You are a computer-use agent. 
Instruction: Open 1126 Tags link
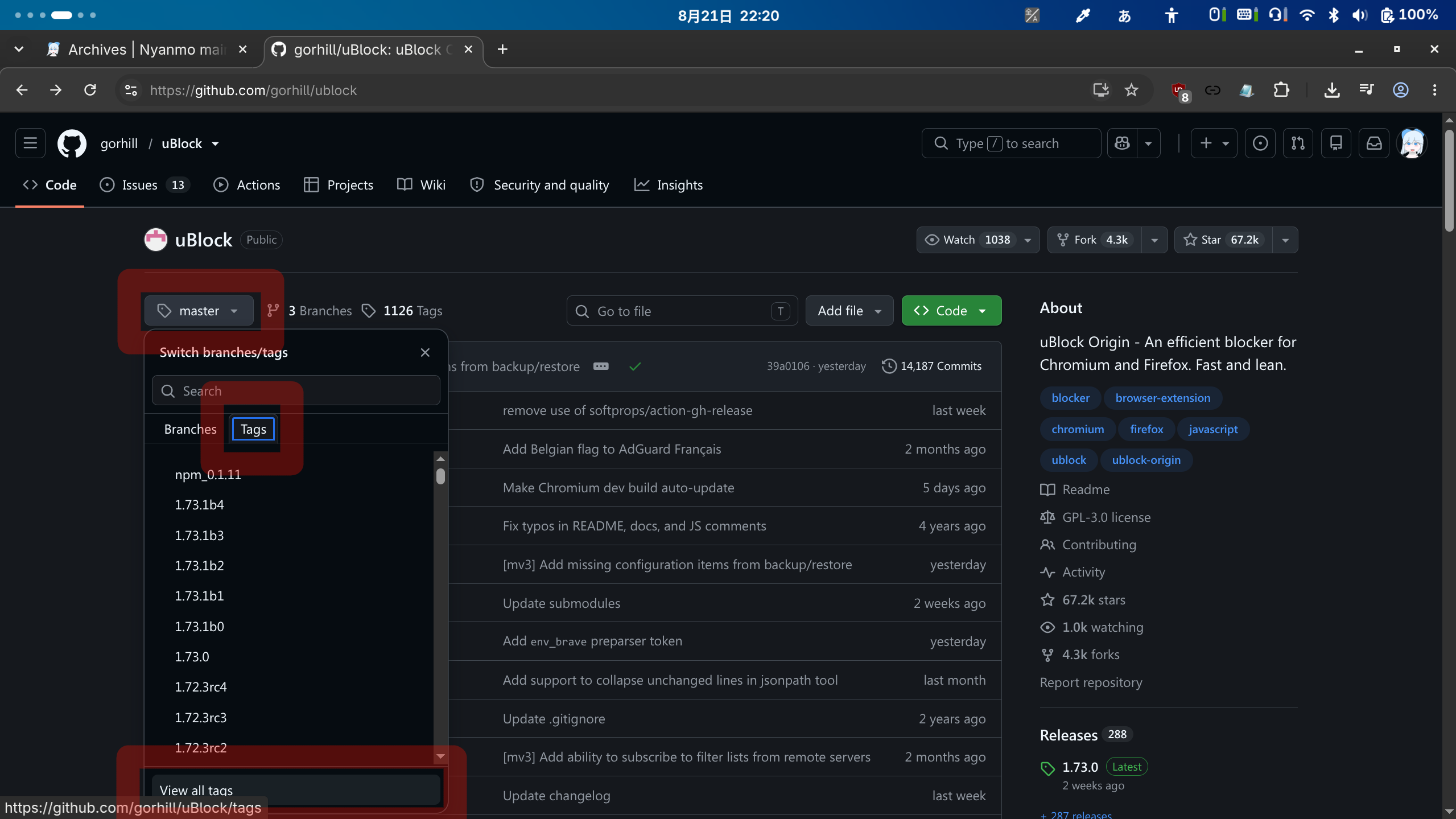point(402,311)
